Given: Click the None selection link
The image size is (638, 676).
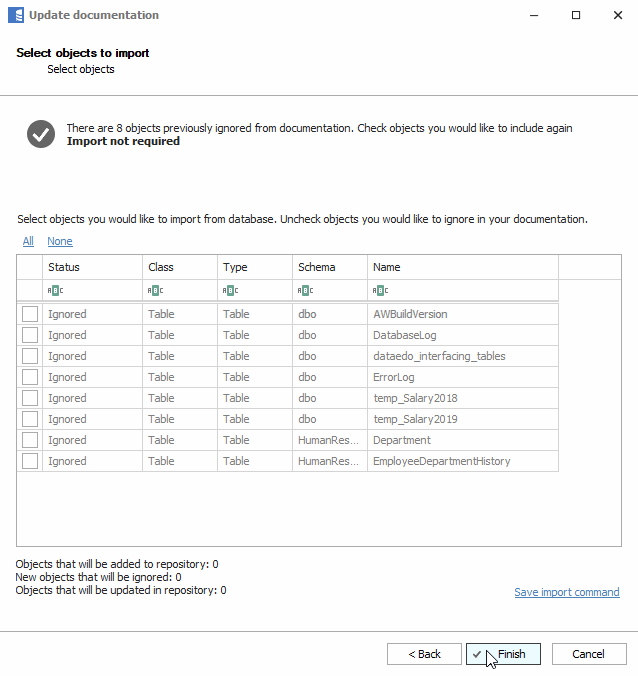Looking at the screenshot, I should 60,241.
